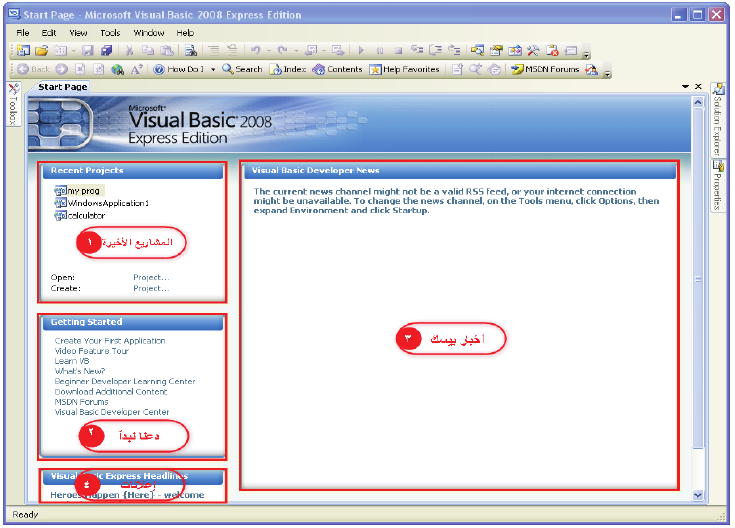
Task: Click the Save floppy disk icon
Action: pyautogui.click(x=88, y=50)
